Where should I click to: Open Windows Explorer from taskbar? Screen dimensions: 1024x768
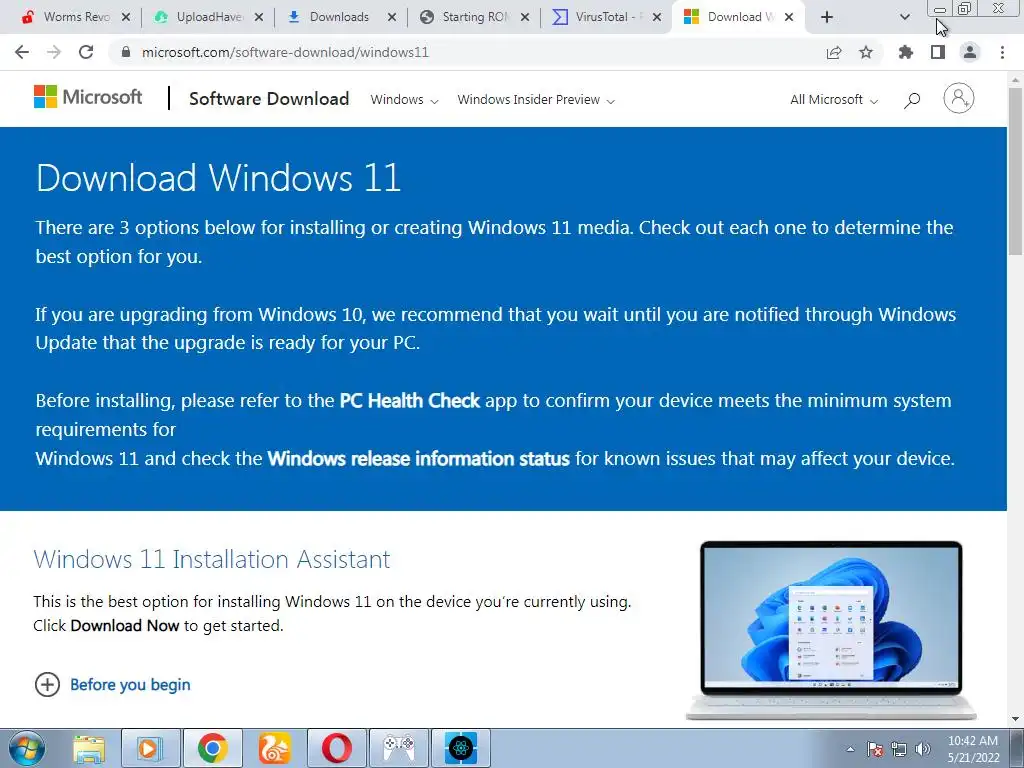89,748
